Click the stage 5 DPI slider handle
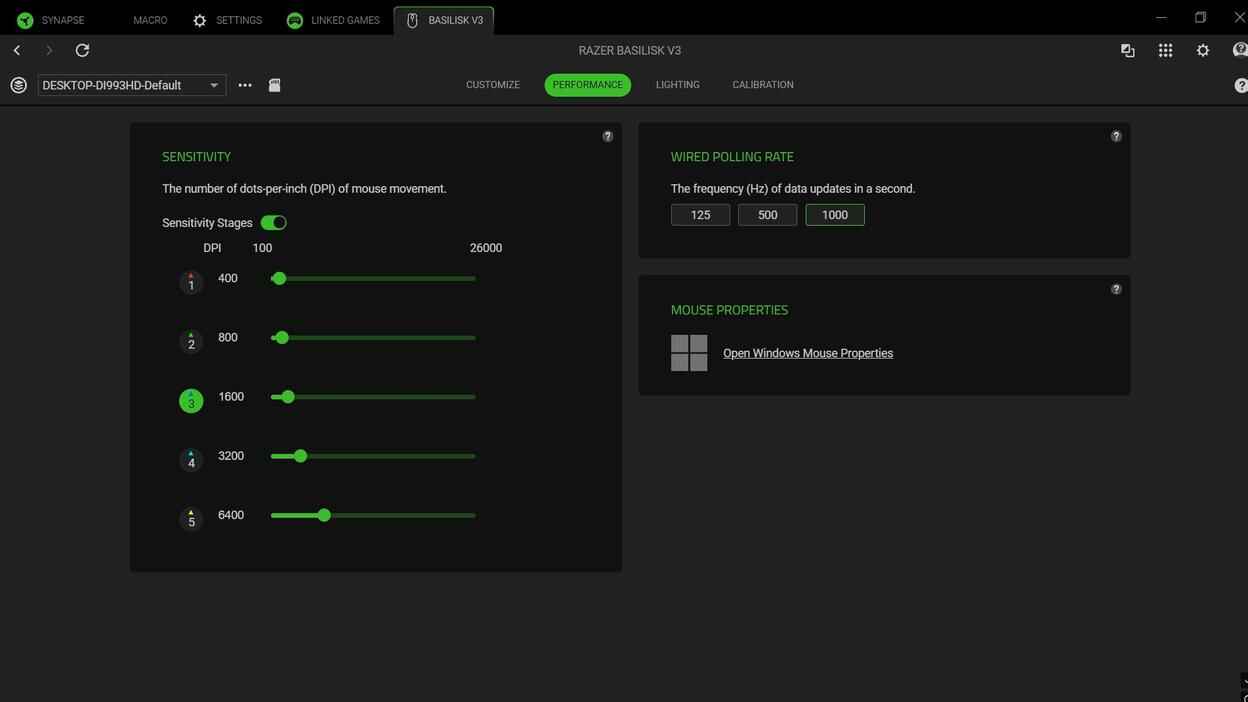 [324, 515]
